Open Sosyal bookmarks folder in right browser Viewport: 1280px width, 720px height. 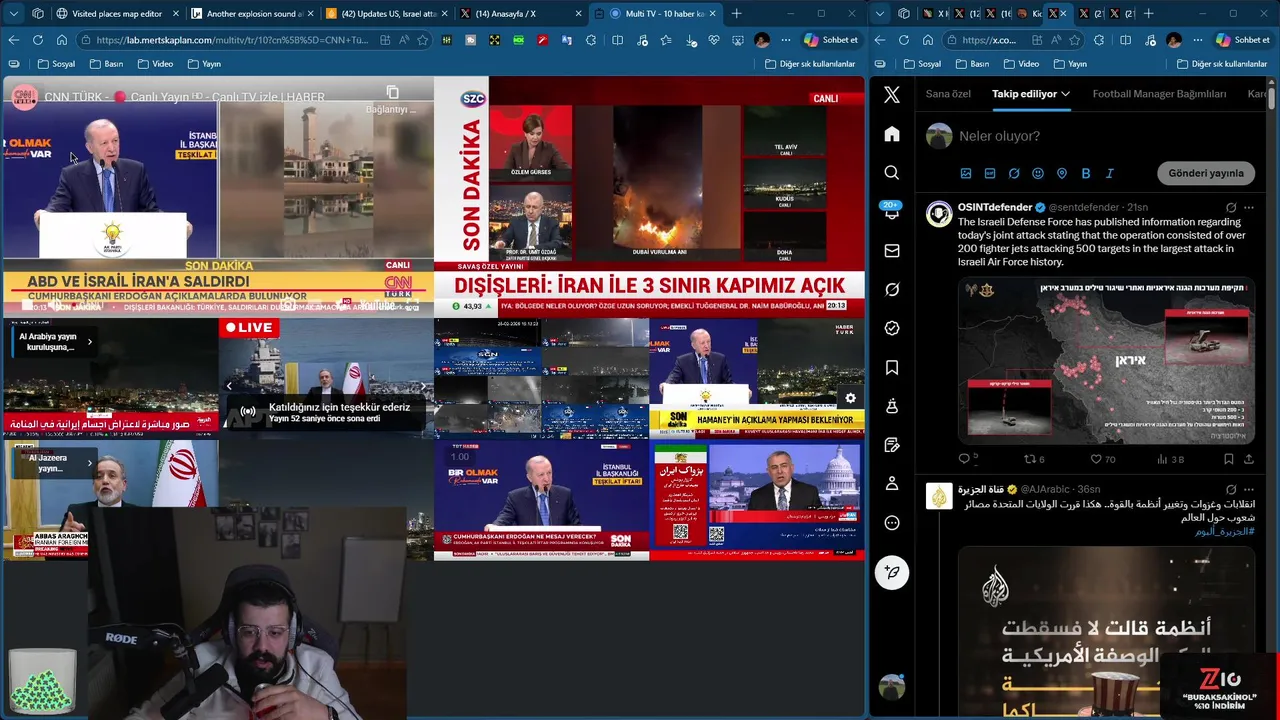922,64
